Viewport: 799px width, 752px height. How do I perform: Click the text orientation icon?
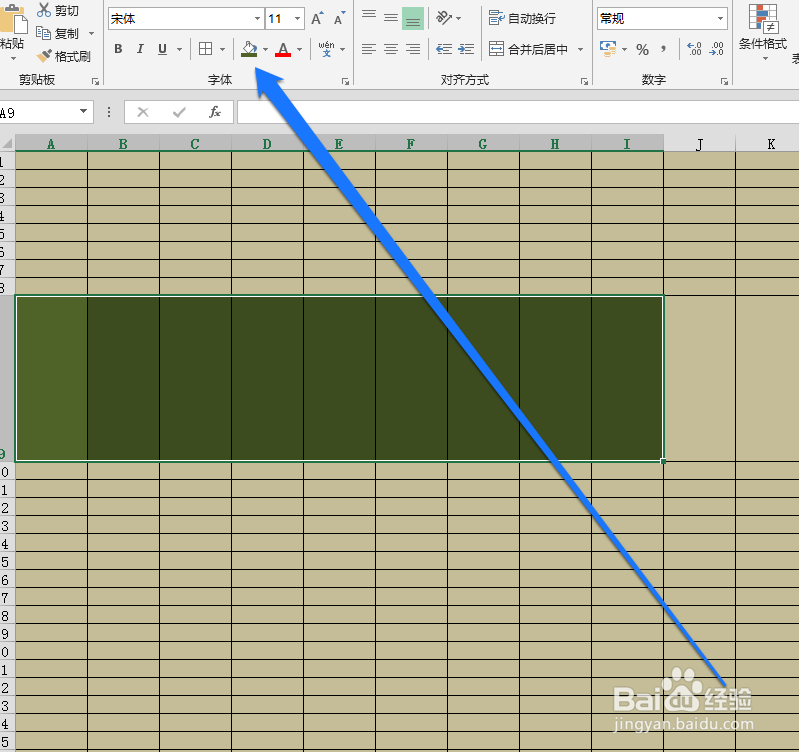(x=443, y=18)
